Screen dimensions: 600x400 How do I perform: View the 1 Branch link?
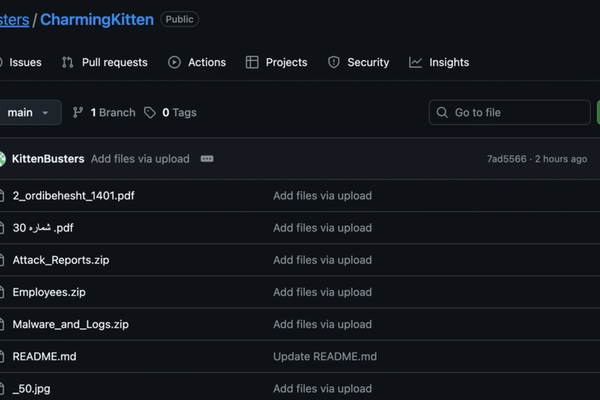point(113,113)
